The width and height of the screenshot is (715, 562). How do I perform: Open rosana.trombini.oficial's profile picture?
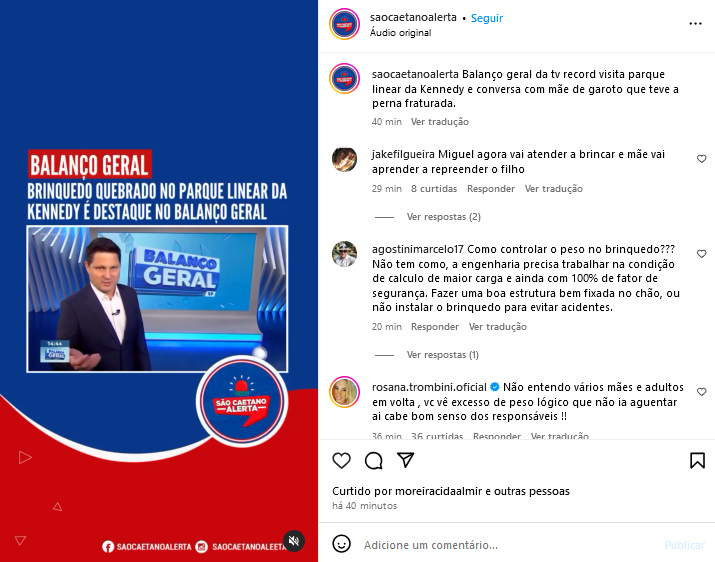click(345, 392)
